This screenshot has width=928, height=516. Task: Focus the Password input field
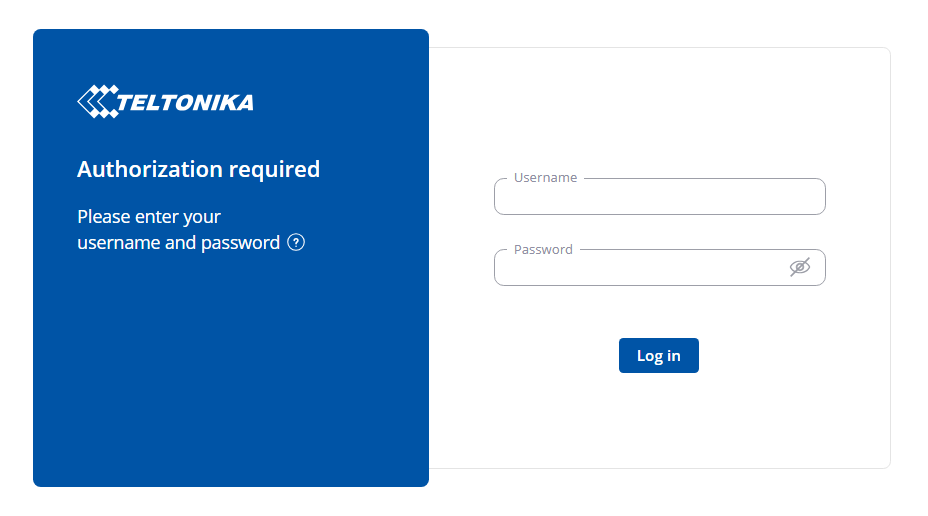point(640,268)
